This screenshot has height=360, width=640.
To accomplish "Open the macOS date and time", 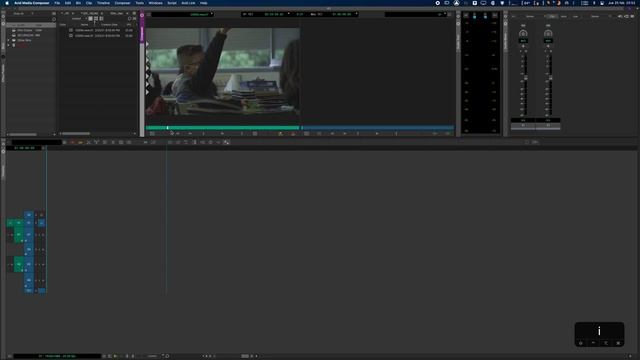I will pos(622,3).
